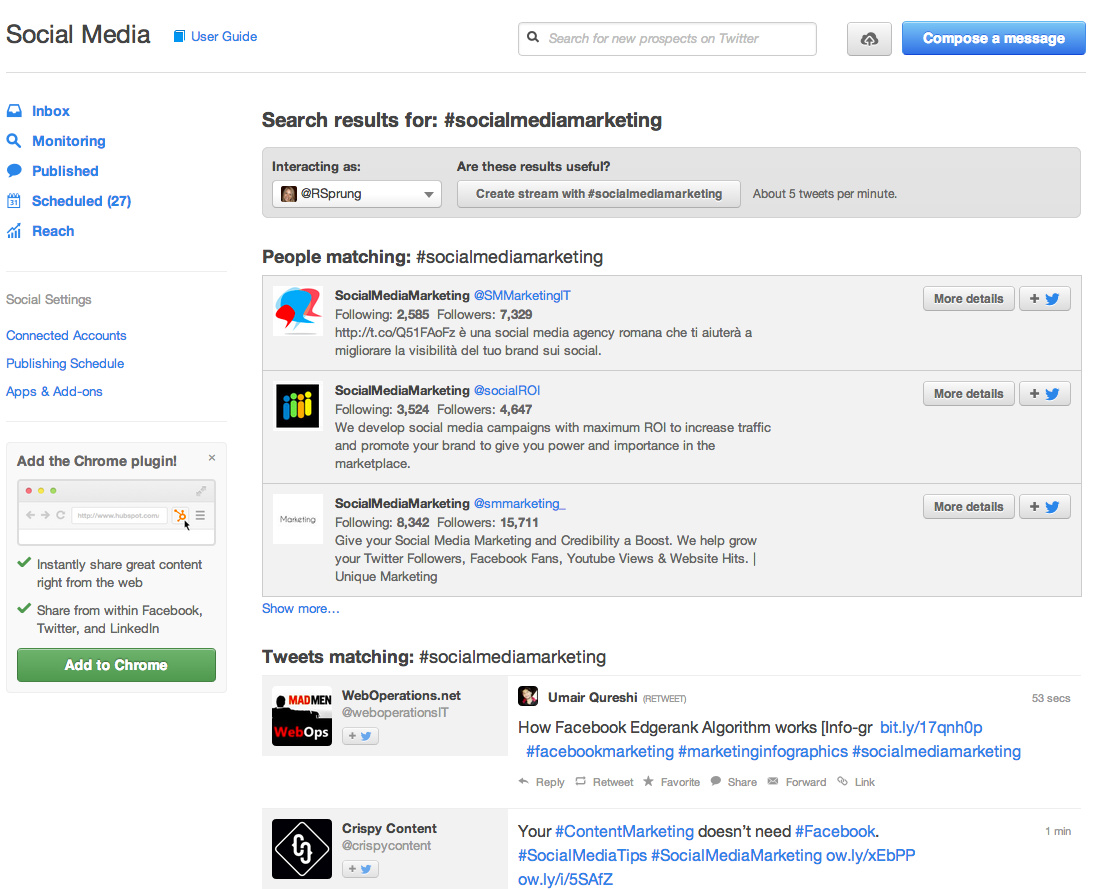The height and width of the screenshot is (889, 1094).
Task: Click the WebOperations.net account name
Action: pyautogui.click(x=401, y=696)
